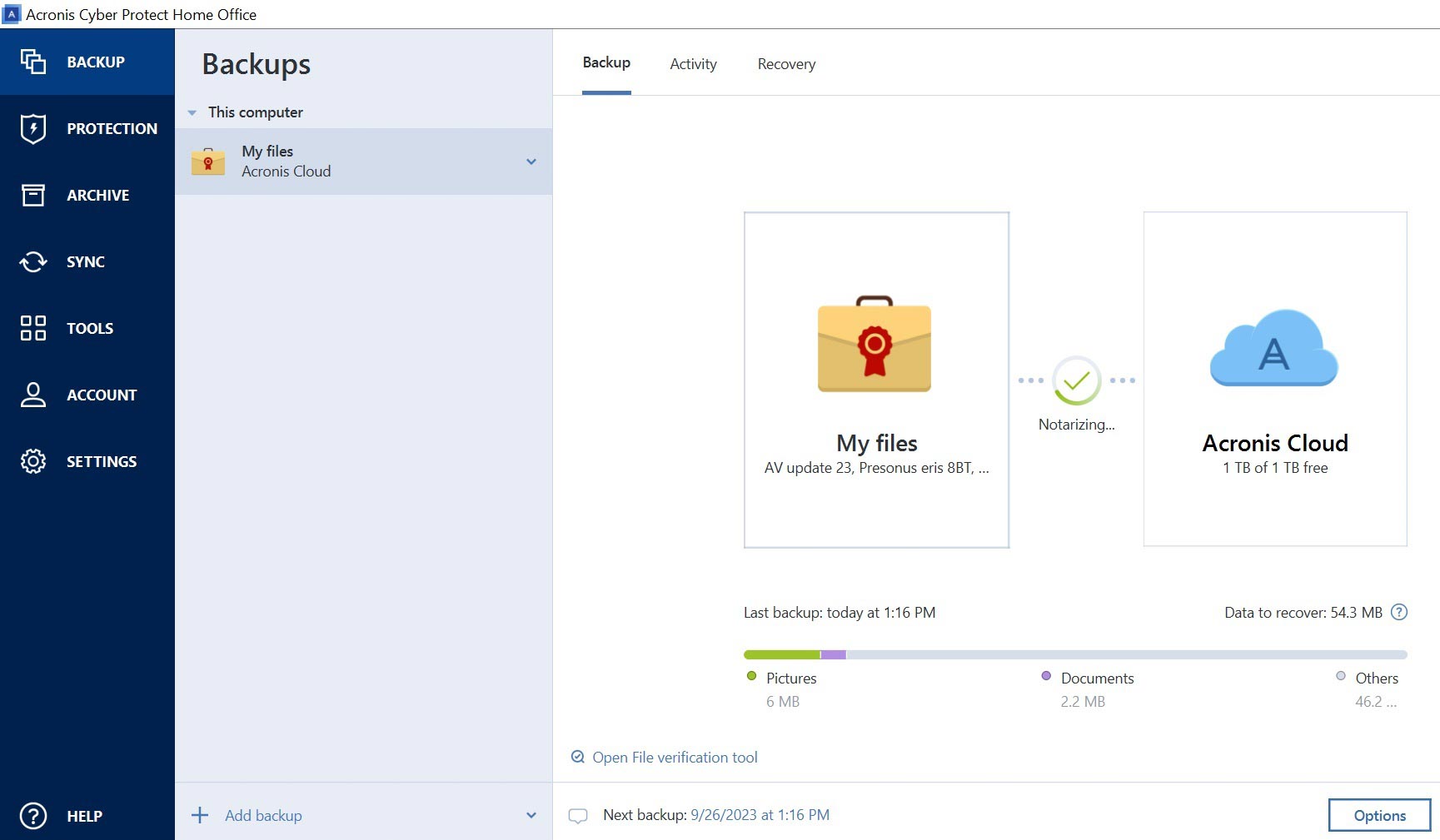Open the Tools grid icon
1440x840 pixels.
pos(33,328)
